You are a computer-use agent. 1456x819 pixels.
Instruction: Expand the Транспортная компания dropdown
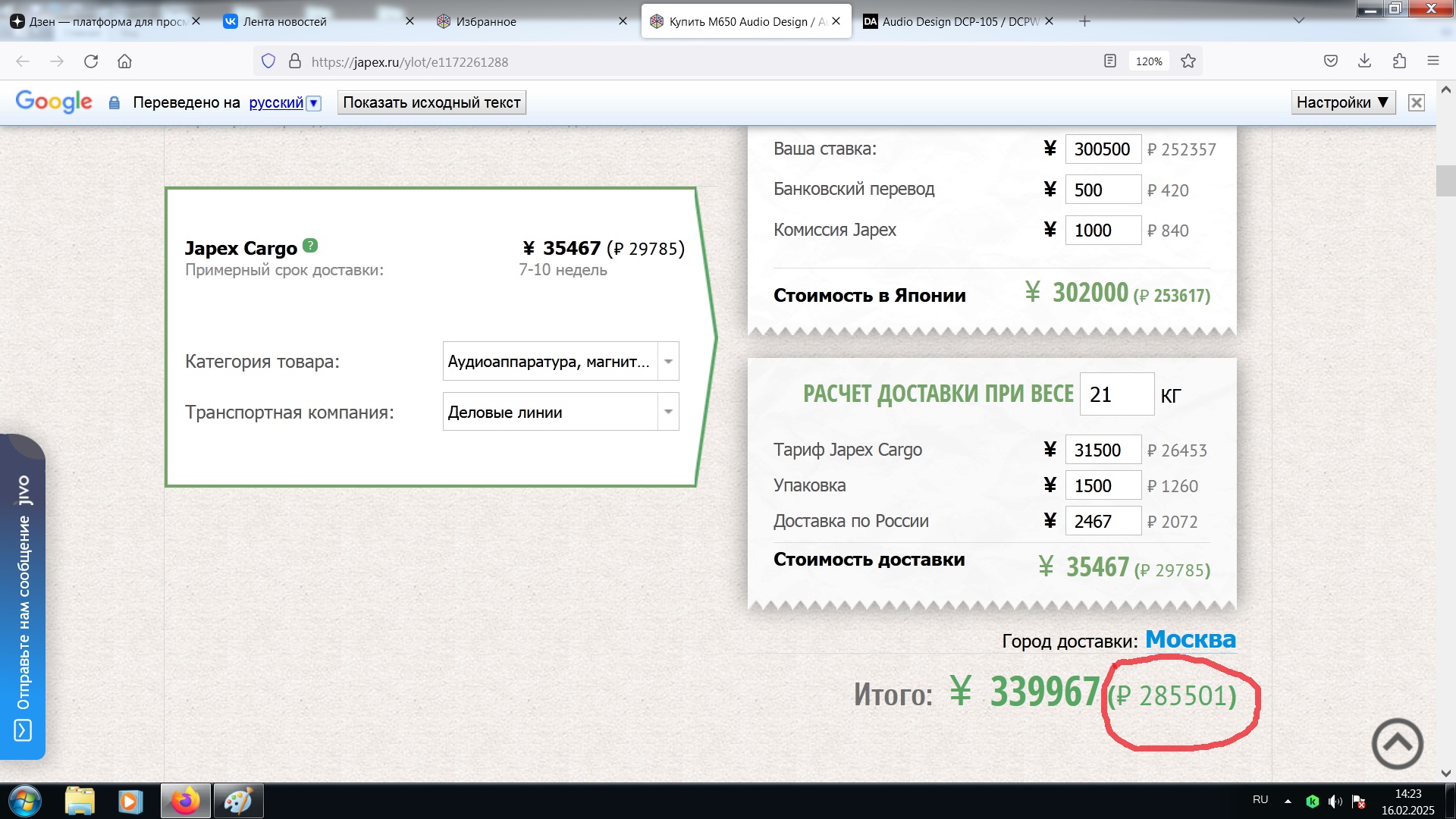click(x=668, y=412)
